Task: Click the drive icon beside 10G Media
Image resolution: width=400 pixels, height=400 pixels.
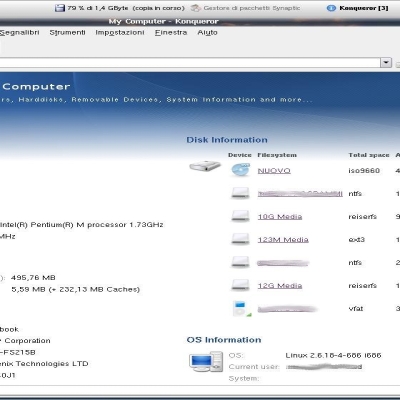Action: point(240,216)
